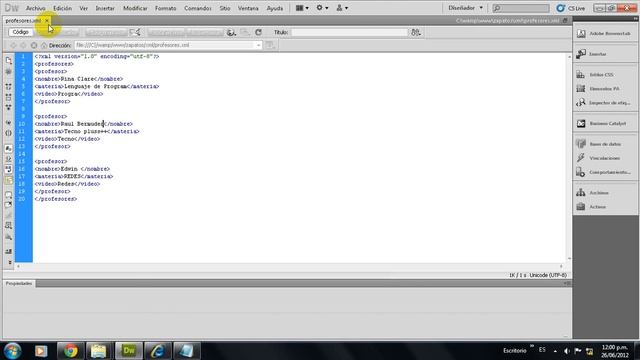640x360 pixels.
Task: Click the home icon beside Dirección
Action: (44, 45)
